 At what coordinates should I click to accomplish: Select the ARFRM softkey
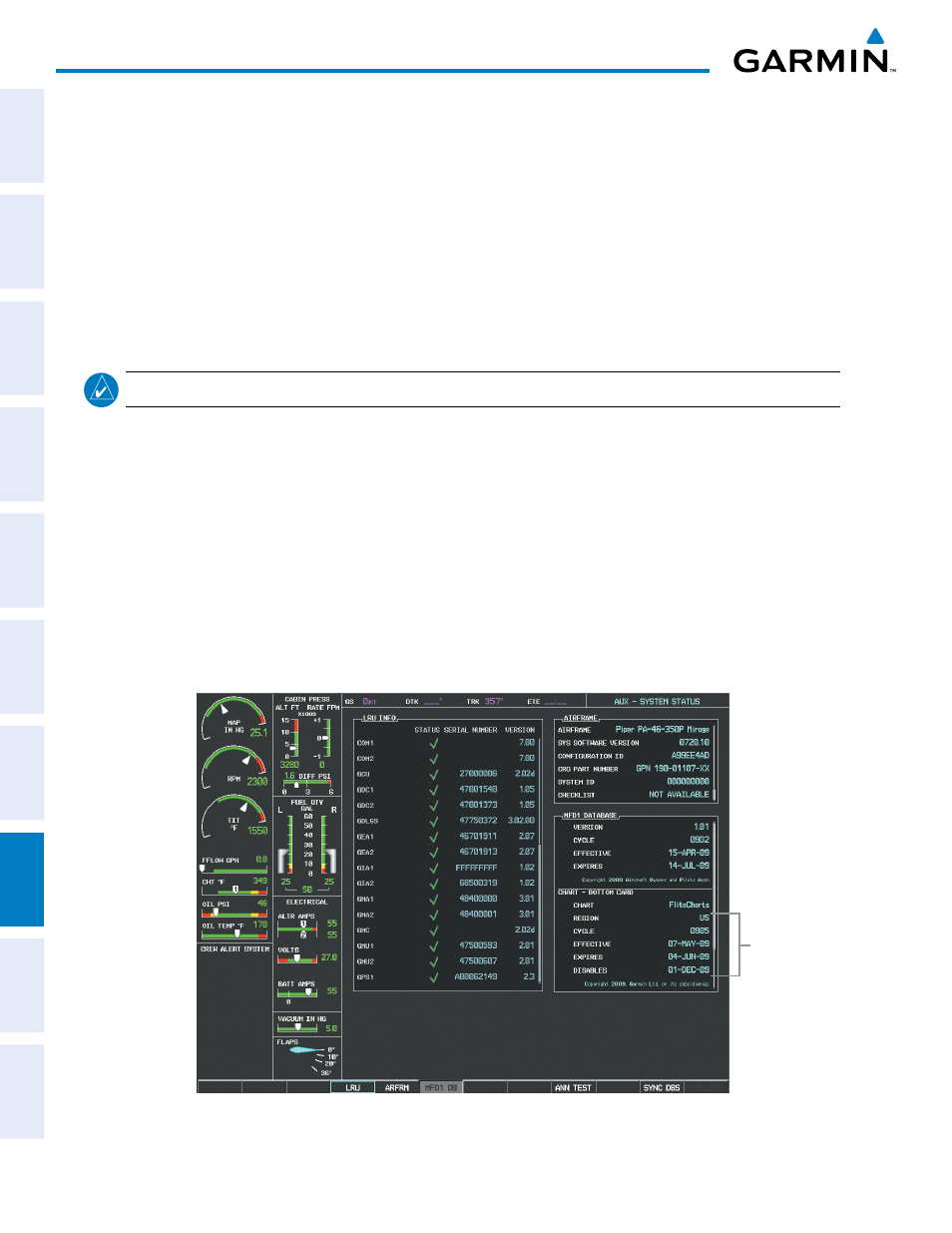[x=397, y=1087]
